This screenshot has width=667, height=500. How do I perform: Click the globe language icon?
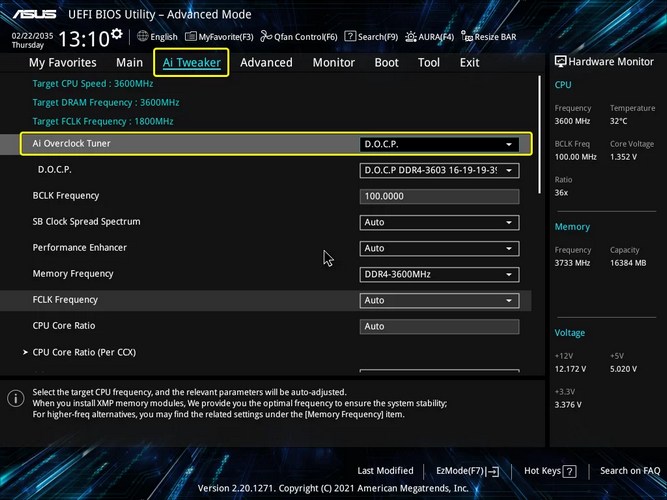point(143,36)
